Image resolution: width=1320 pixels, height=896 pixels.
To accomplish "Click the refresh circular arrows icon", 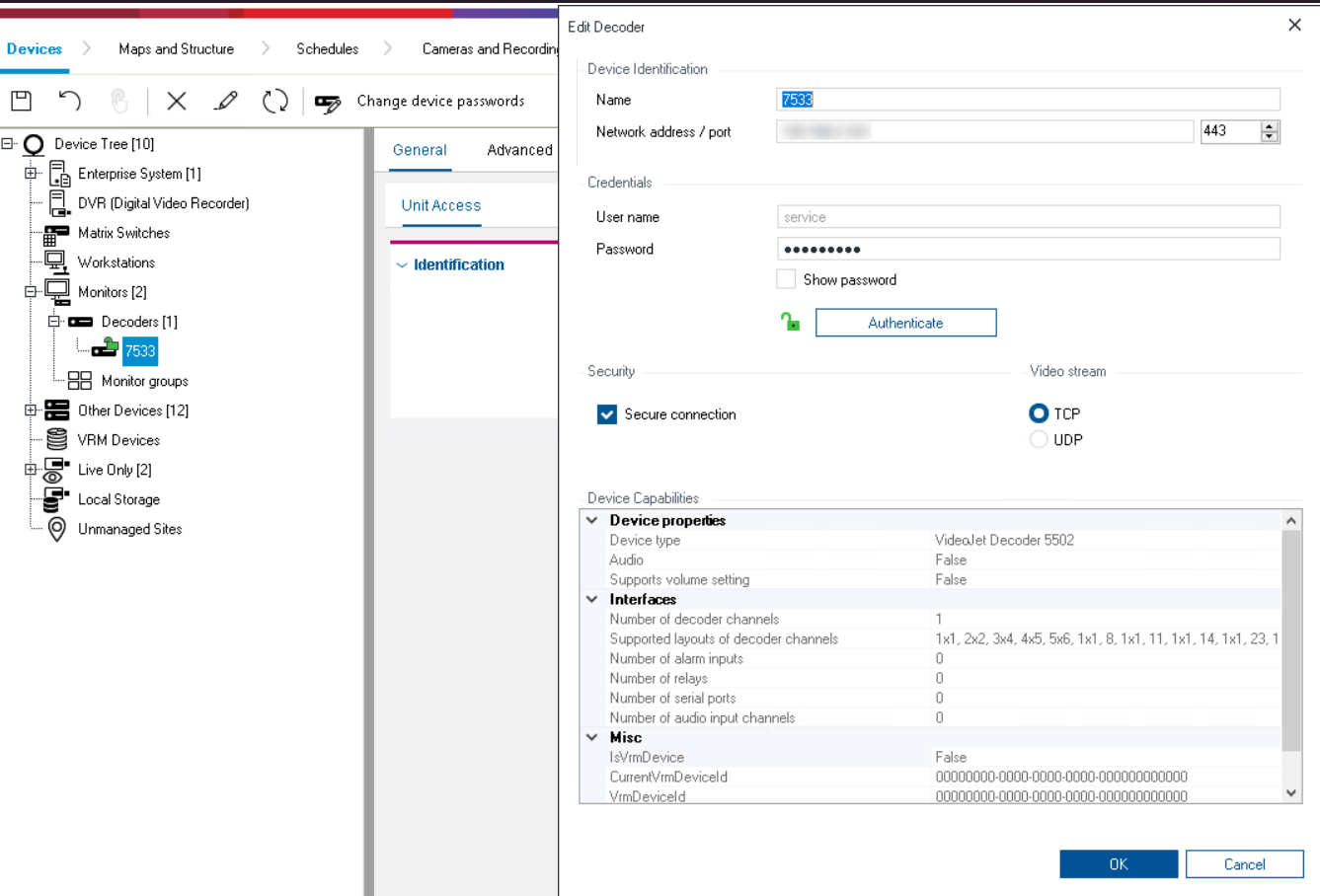I will (274, 101).
